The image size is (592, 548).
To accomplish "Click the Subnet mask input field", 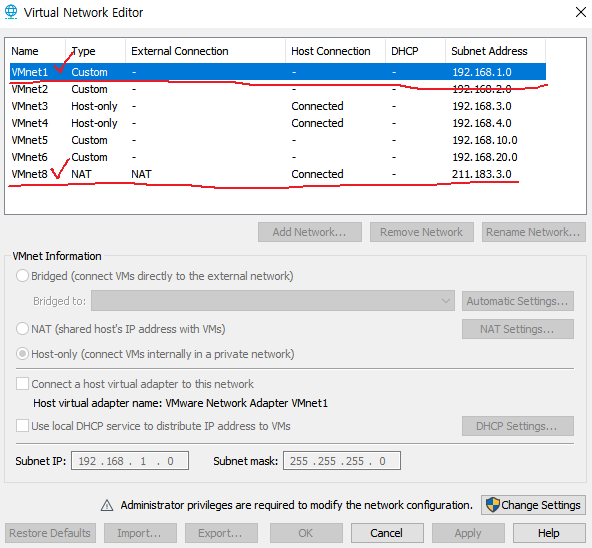I will pos(342,461).
